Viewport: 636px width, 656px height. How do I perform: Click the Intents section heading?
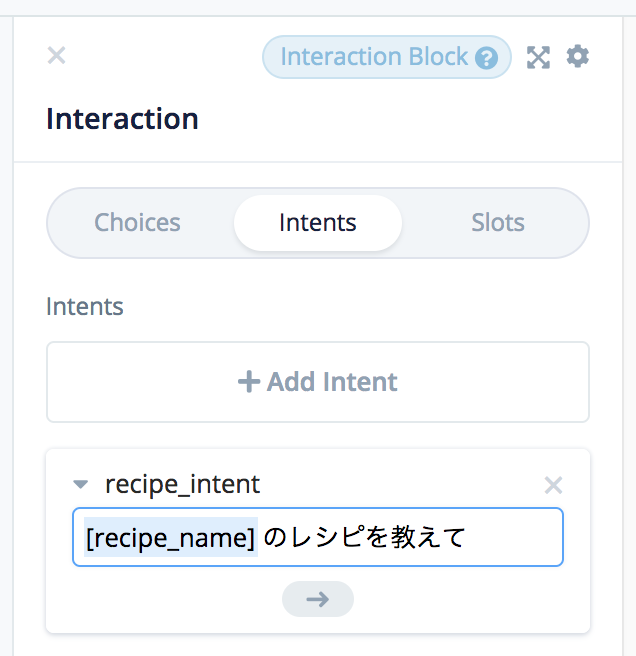pos(85,306)
